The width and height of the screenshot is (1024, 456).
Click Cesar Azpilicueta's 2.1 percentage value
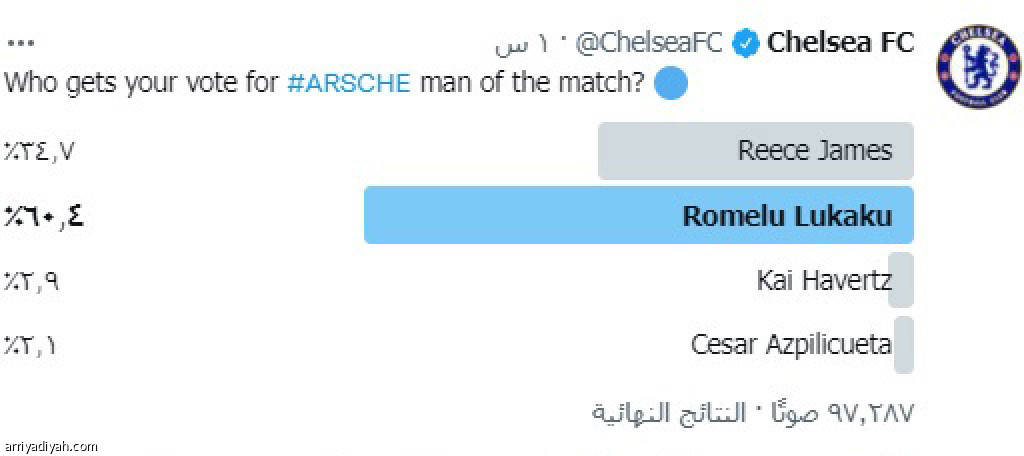[29, 345]
